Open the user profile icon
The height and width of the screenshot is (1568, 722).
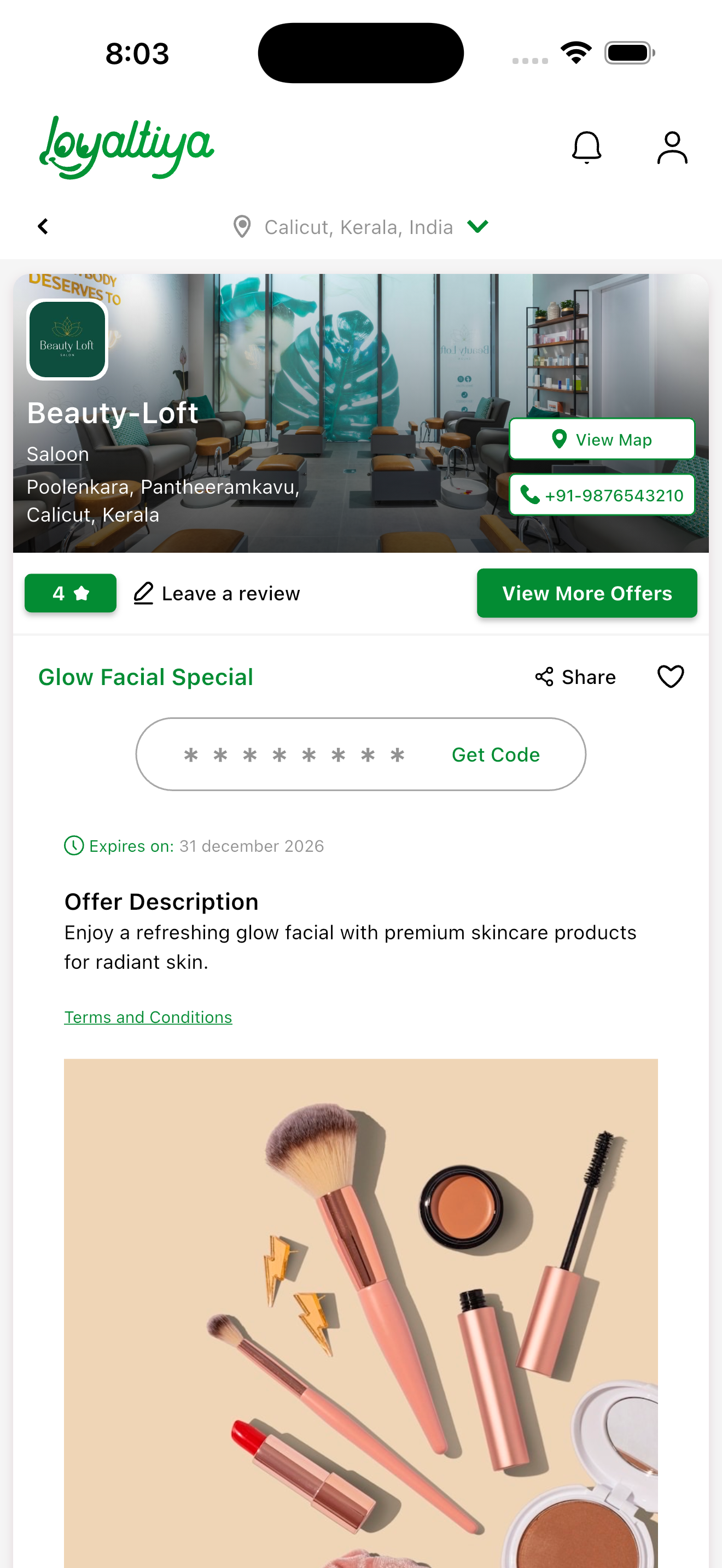(x=672, y=147)
